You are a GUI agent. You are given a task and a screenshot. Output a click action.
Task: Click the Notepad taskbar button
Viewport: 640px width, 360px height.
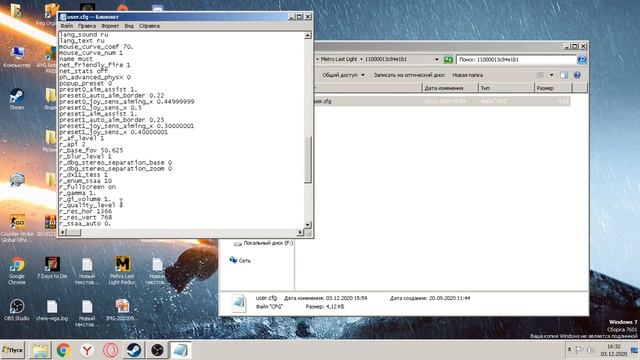point(180,350)
